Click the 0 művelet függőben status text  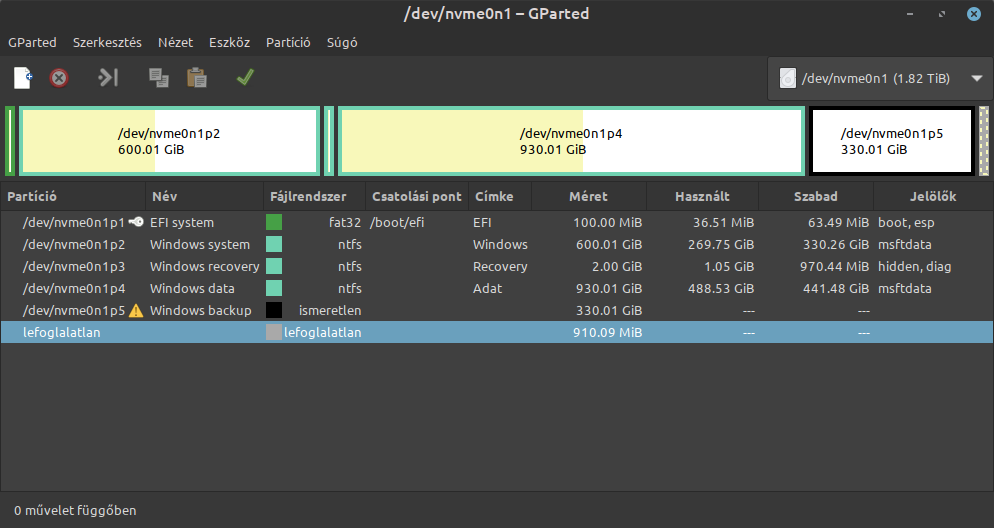[x=75, y=510]
